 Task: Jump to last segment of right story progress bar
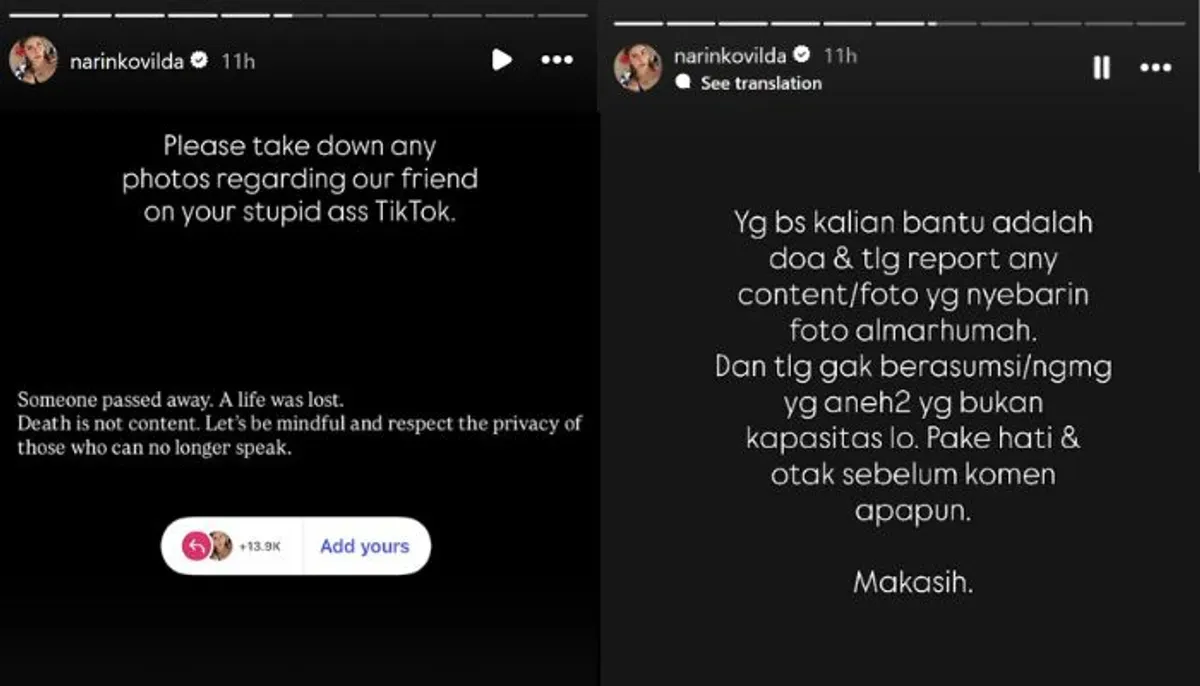point(1162,23)
